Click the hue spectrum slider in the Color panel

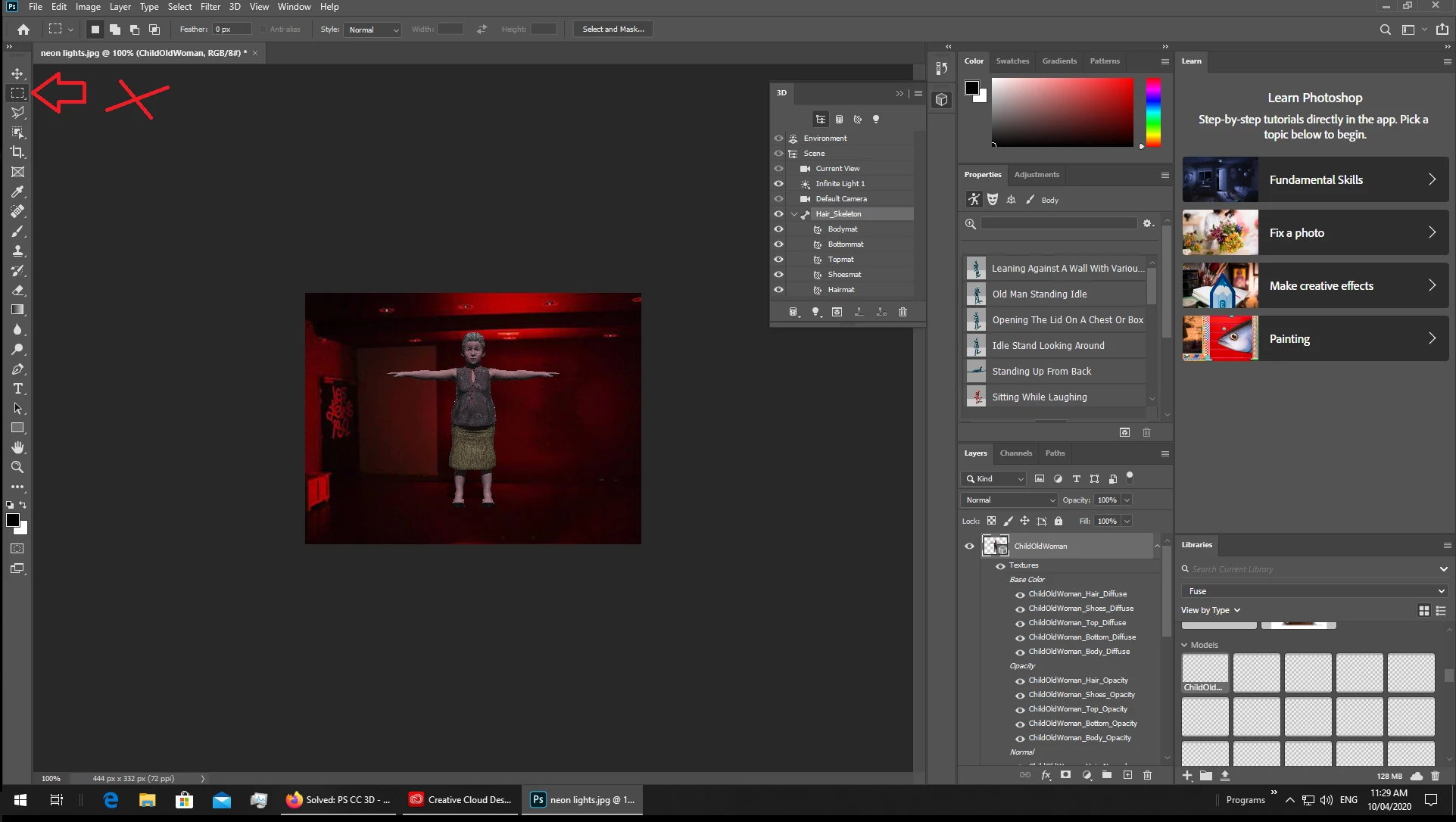pyautogui.click(x=1152, y=112)
